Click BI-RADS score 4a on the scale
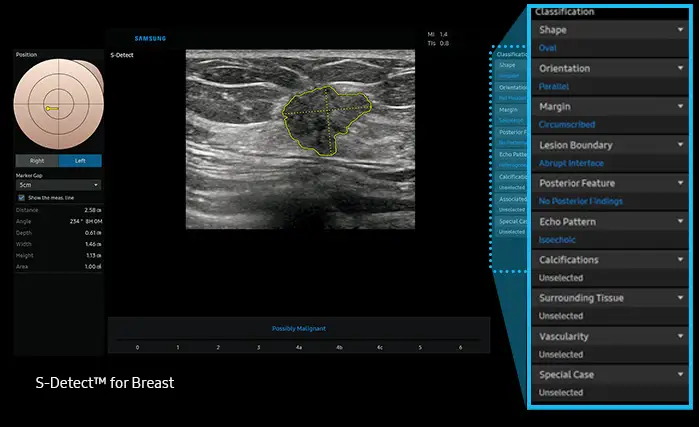Image resolution: width=699 pixels, height=427 pixels. [299, 347]
